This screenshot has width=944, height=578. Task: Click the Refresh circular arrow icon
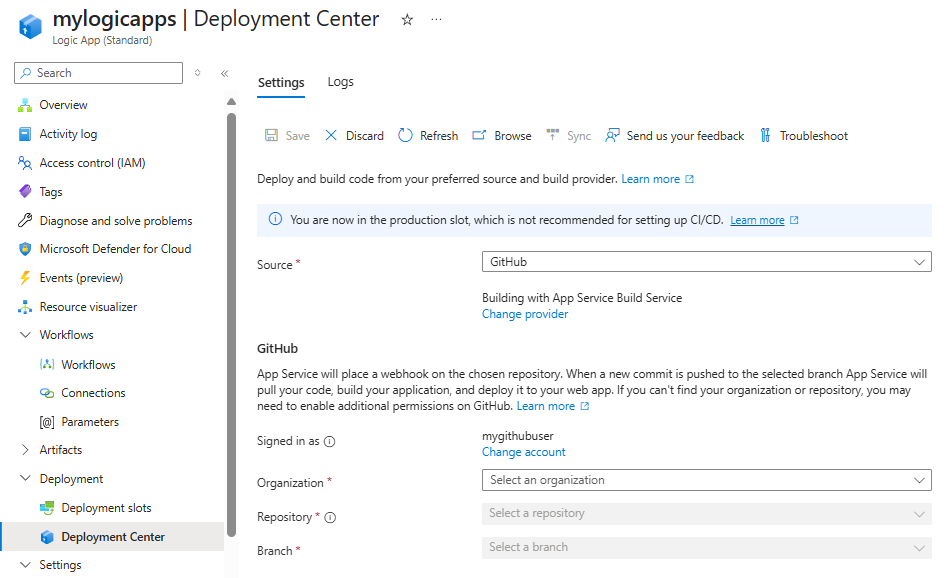tap(405, 135)
